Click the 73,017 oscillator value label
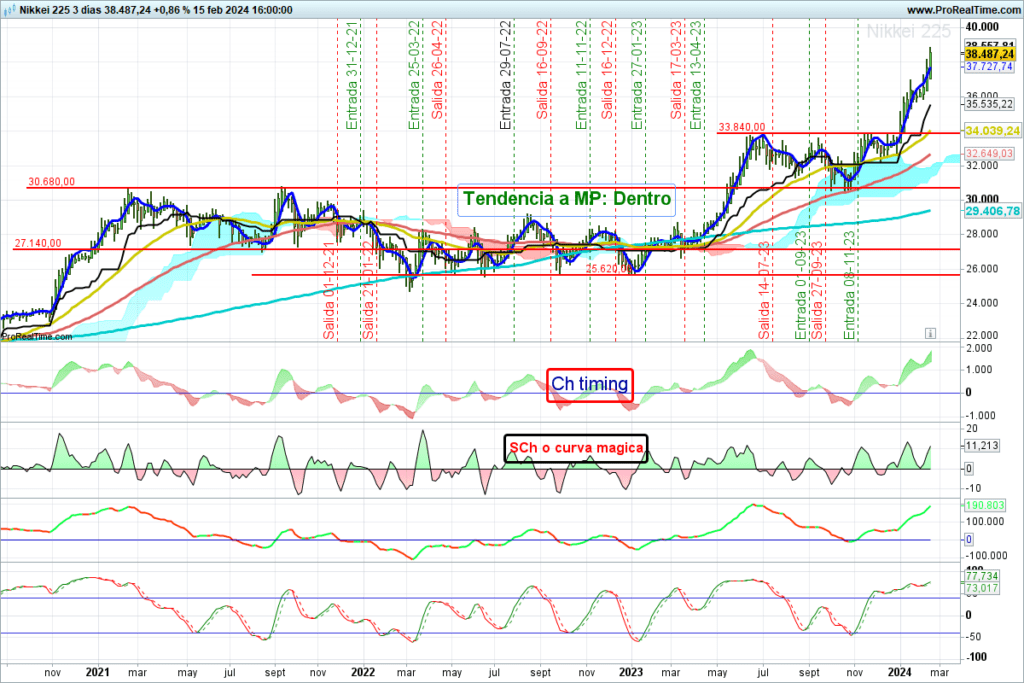 [982, 588]
